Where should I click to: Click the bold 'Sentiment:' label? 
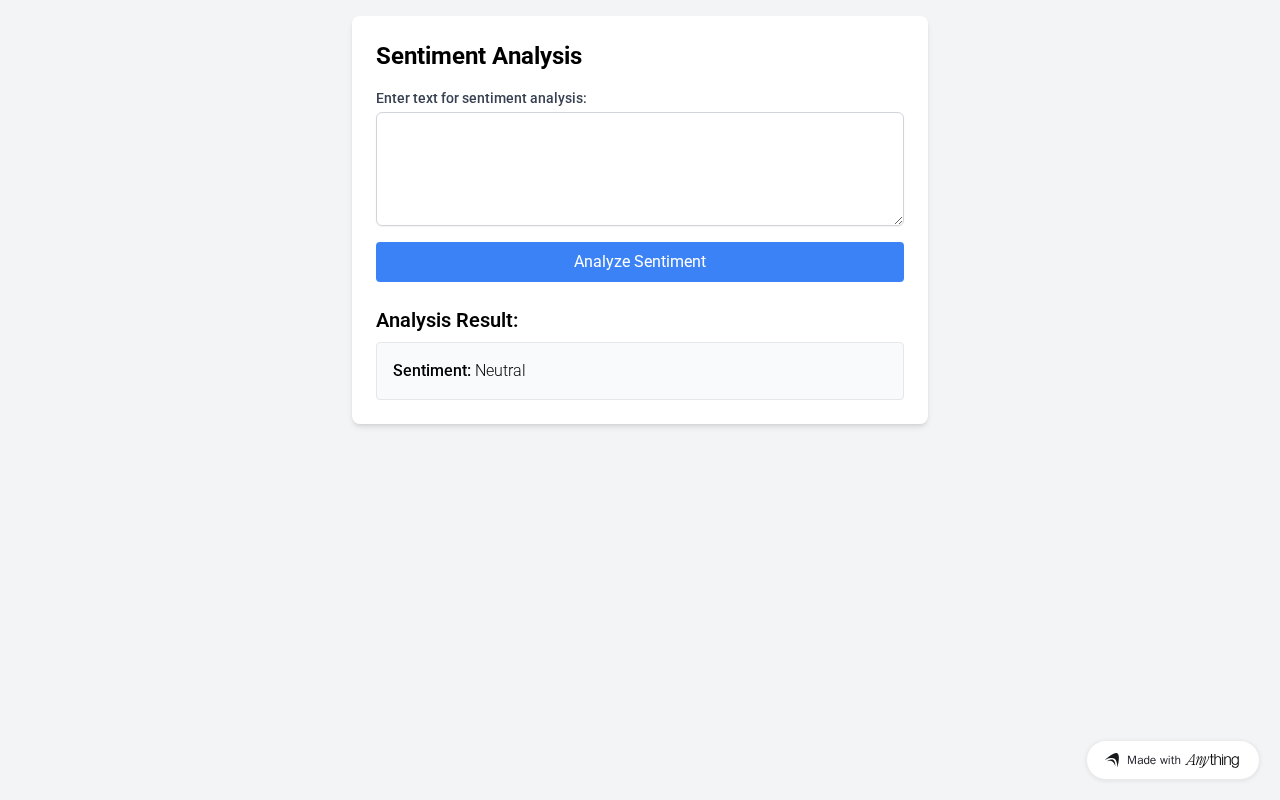432,371
